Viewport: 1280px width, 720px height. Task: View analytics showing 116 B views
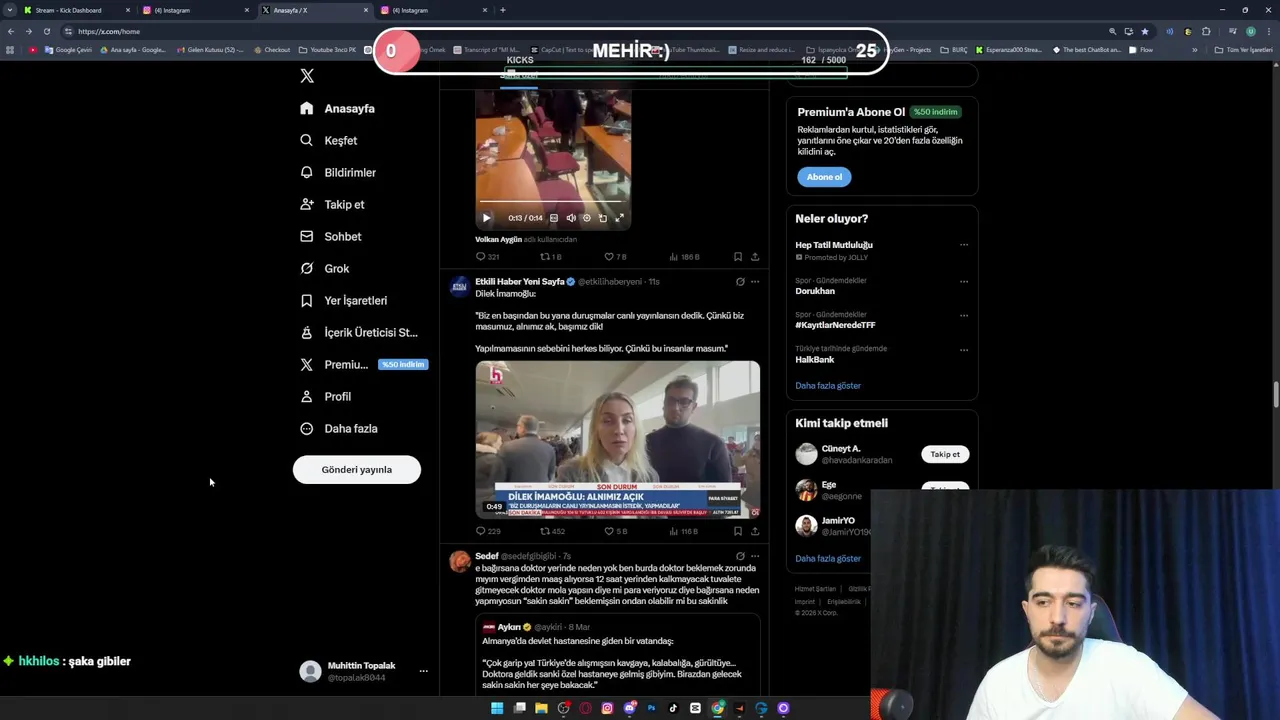point(684,531)
